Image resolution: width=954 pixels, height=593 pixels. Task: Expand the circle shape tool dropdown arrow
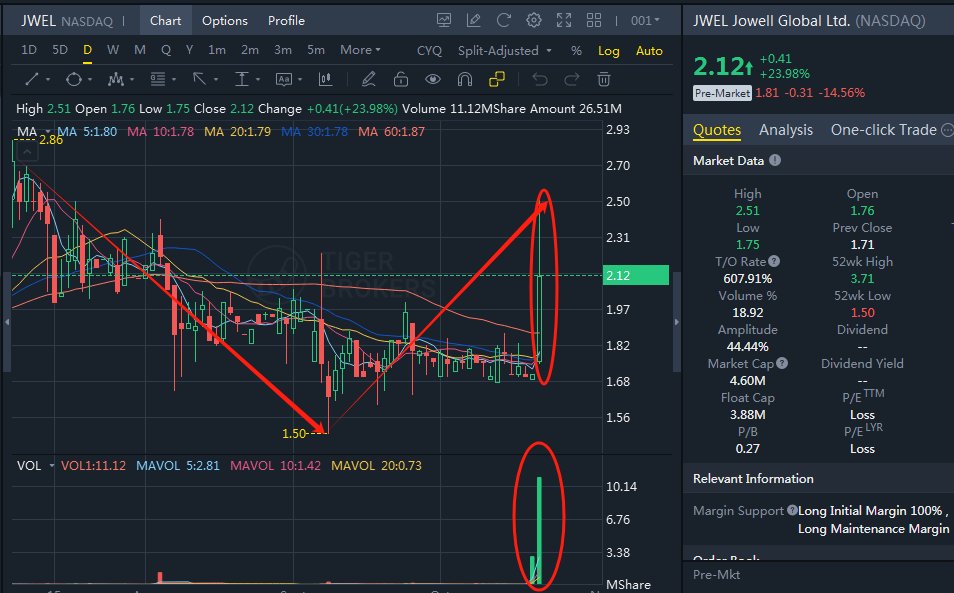(x=90, y=80)
